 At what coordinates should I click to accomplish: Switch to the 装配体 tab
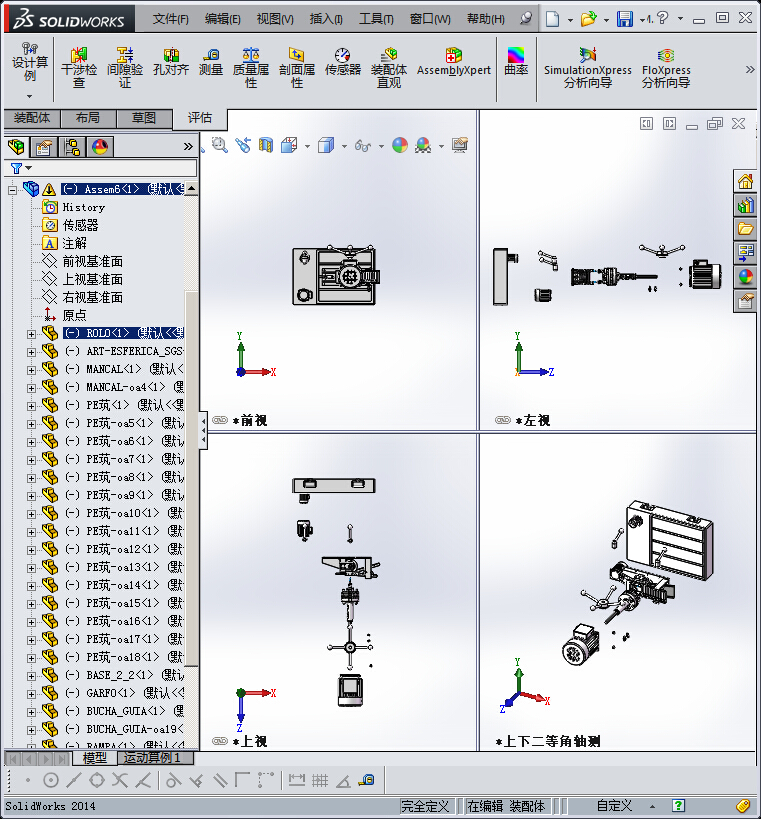[x=32, y=118]
